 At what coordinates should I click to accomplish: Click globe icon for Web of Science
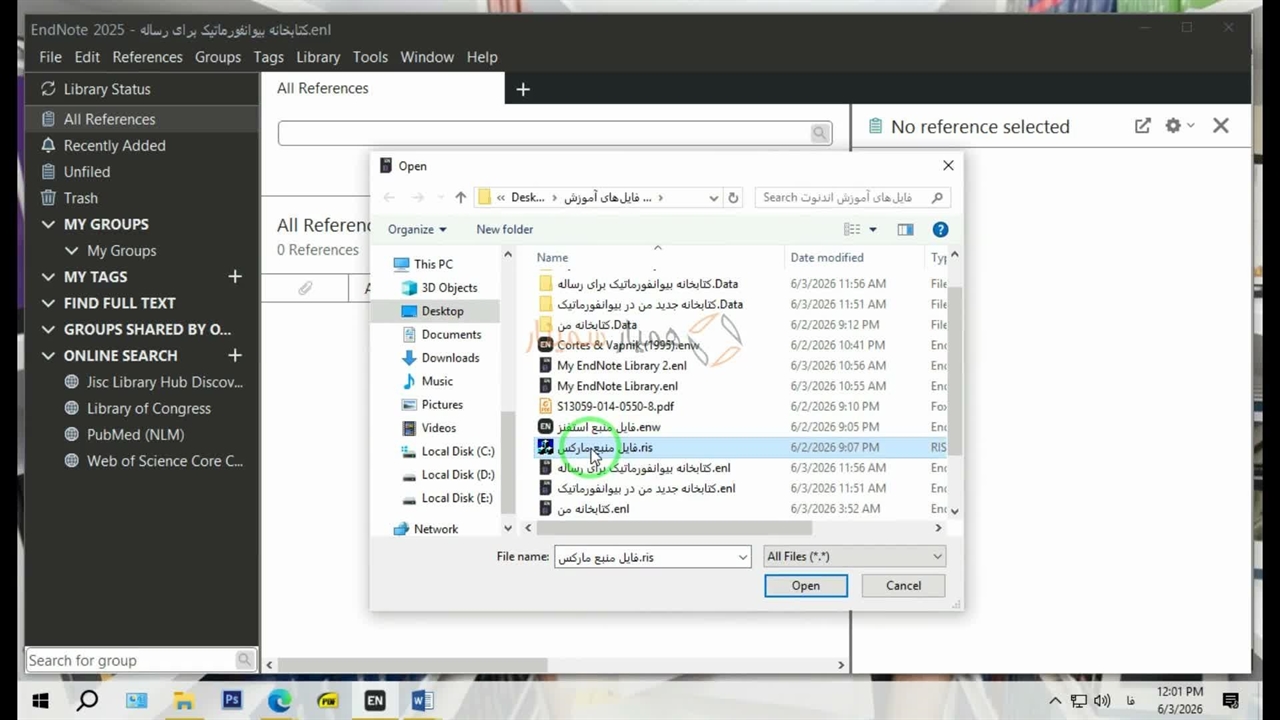(x=71, y=461)
